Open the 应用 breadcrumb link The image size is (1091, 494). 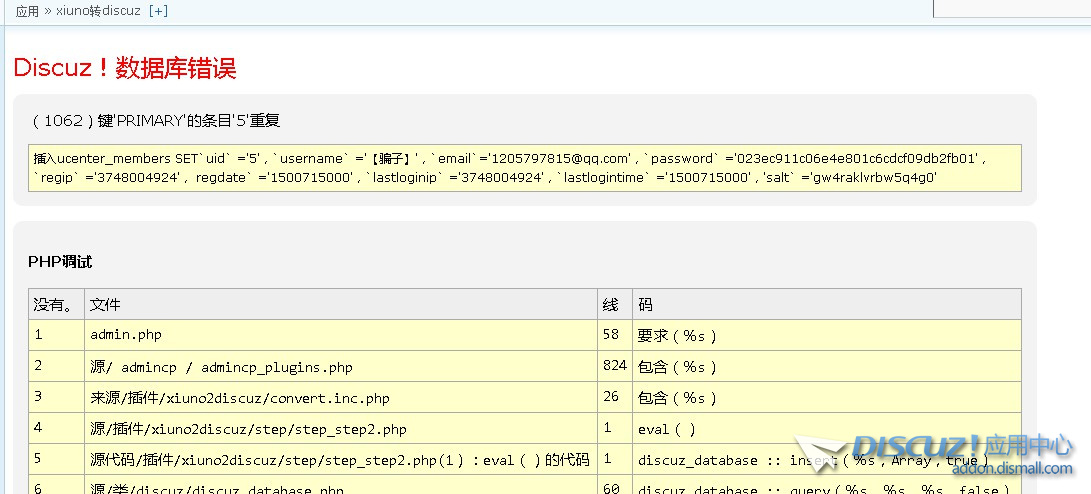click(27, 11)
